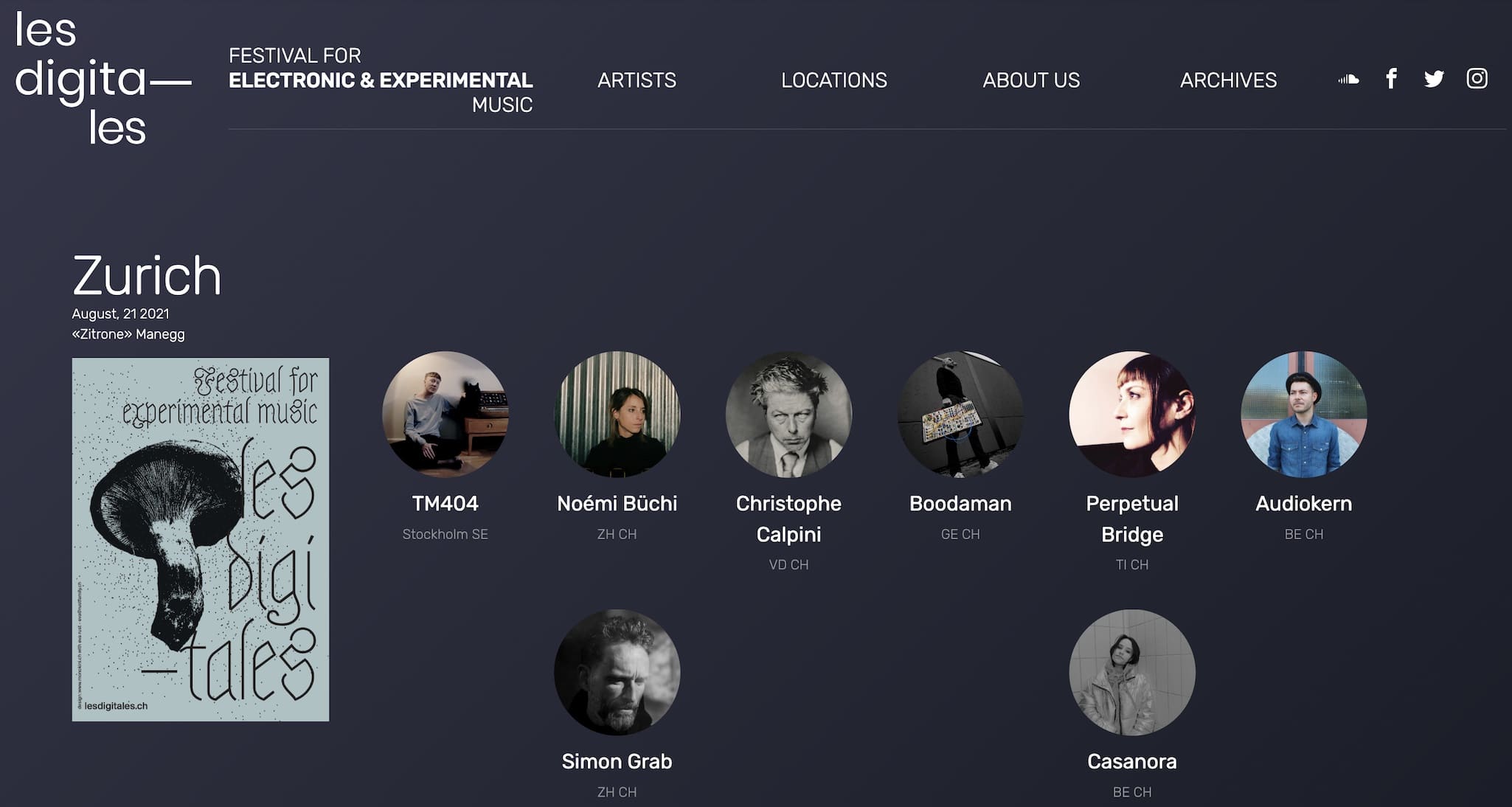Click the les digitales logo

(x=102, y=79)
